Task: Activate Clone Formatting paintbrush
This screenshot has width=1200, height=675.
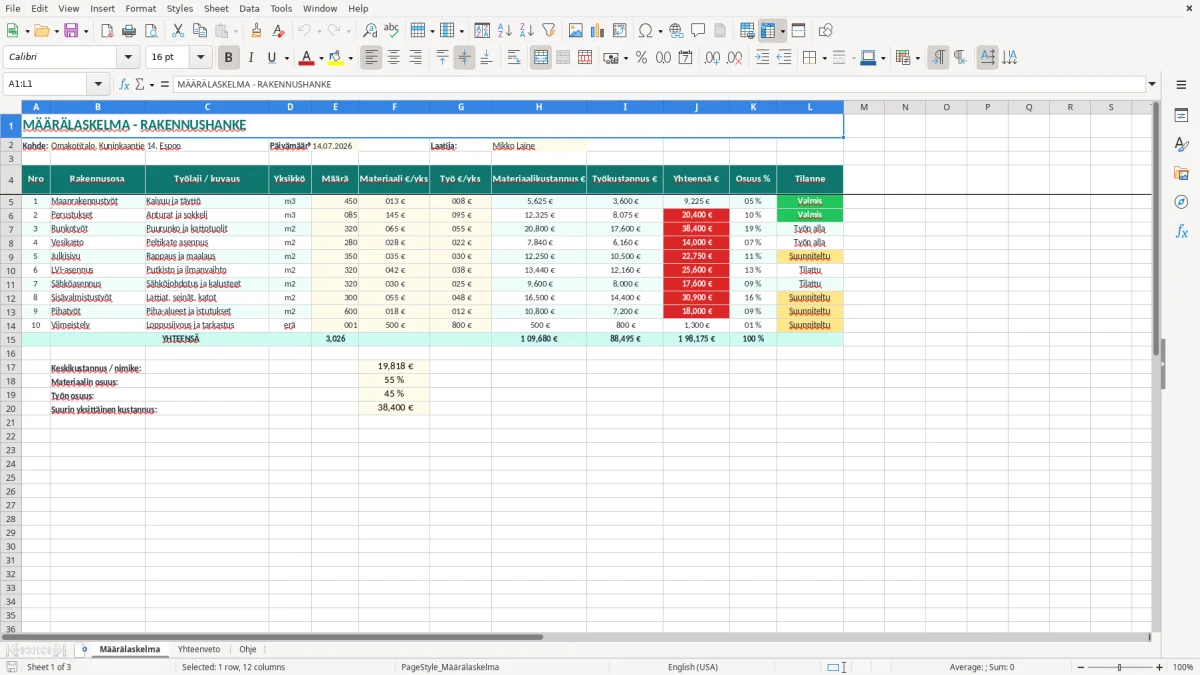Action: pyautogui.click(x=256, y=31)
